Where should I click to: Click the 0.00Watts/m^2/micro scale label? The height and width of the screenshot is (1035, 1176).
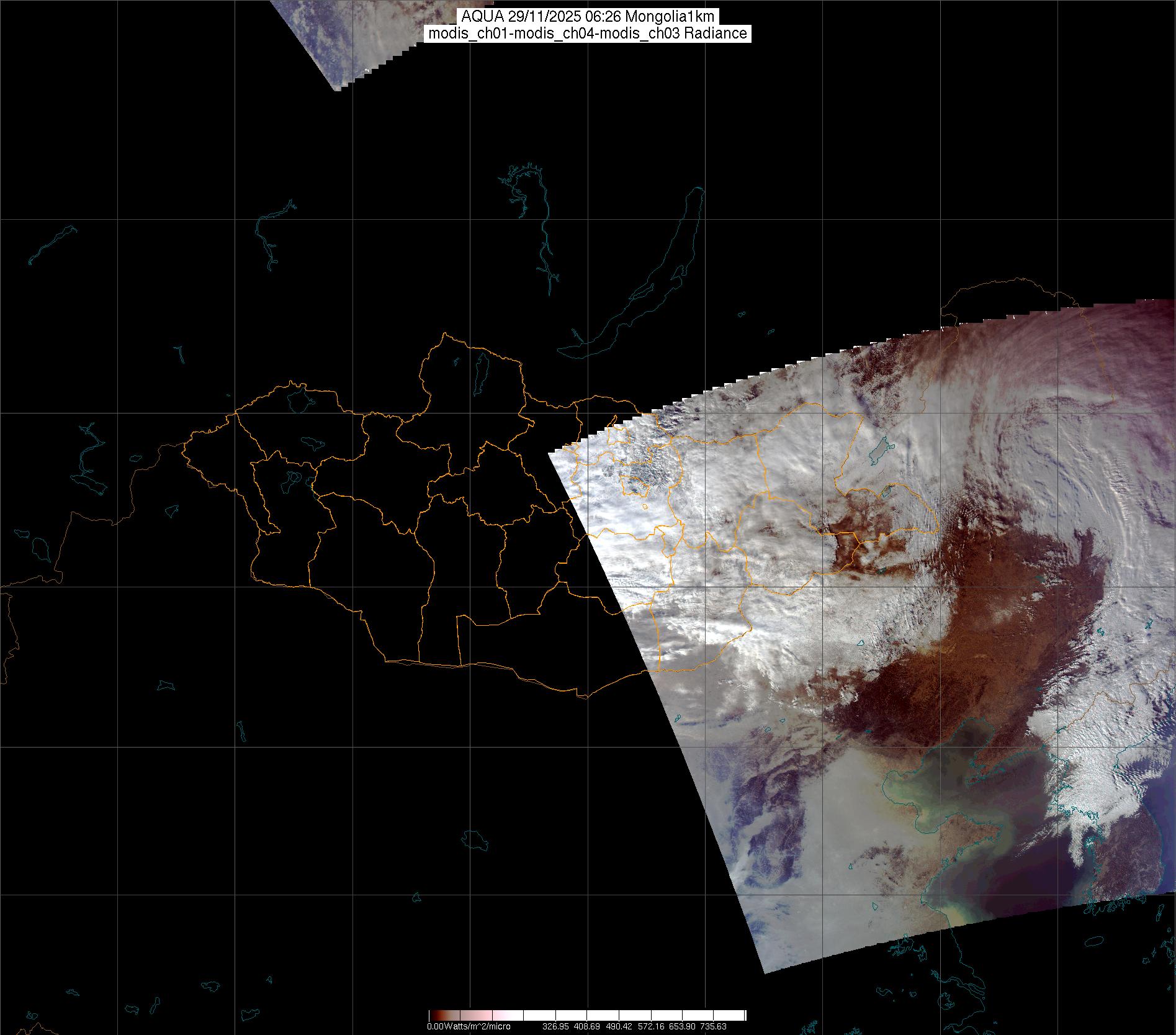(x=469, y=1026)
